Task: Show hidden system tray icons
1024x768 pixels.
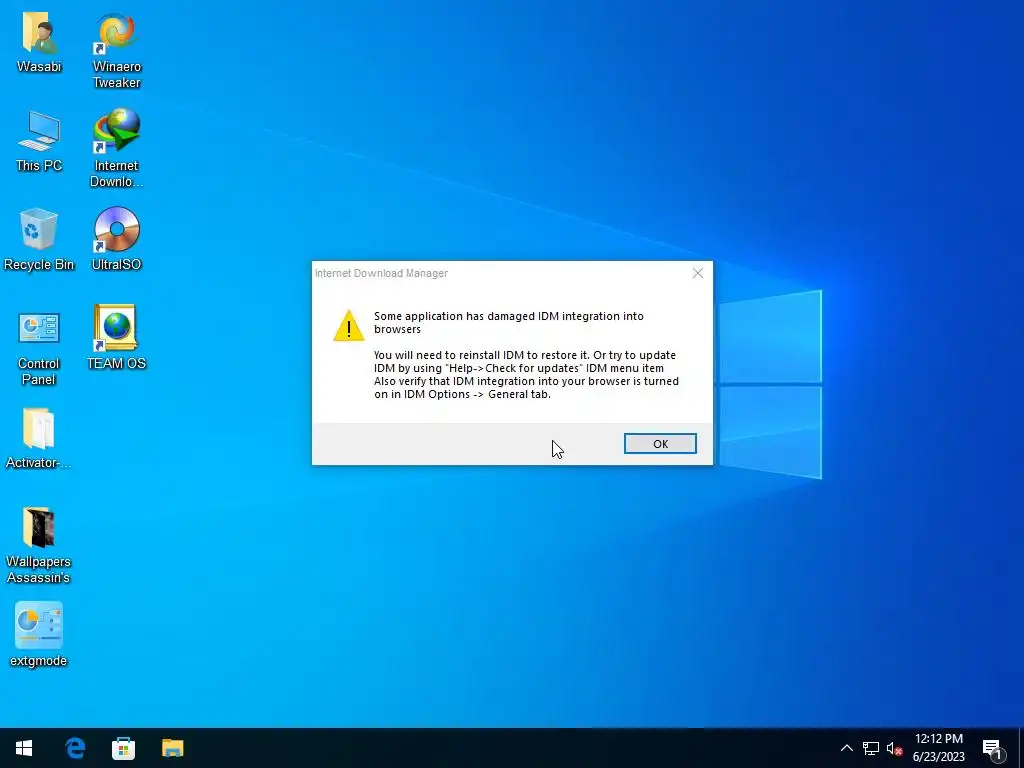Action: 846,748
